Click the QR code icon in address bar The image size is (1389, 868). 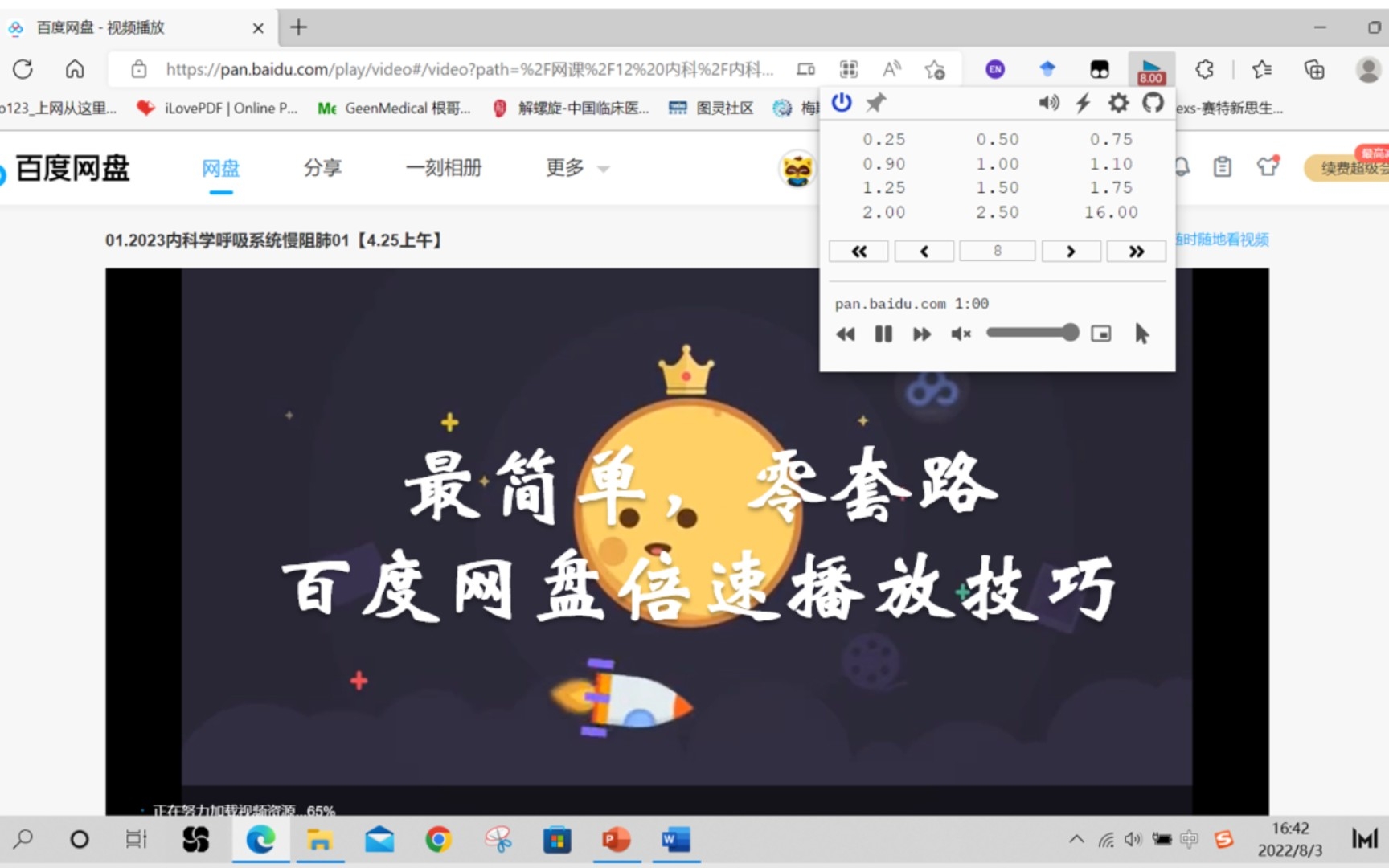pos(849,70)
